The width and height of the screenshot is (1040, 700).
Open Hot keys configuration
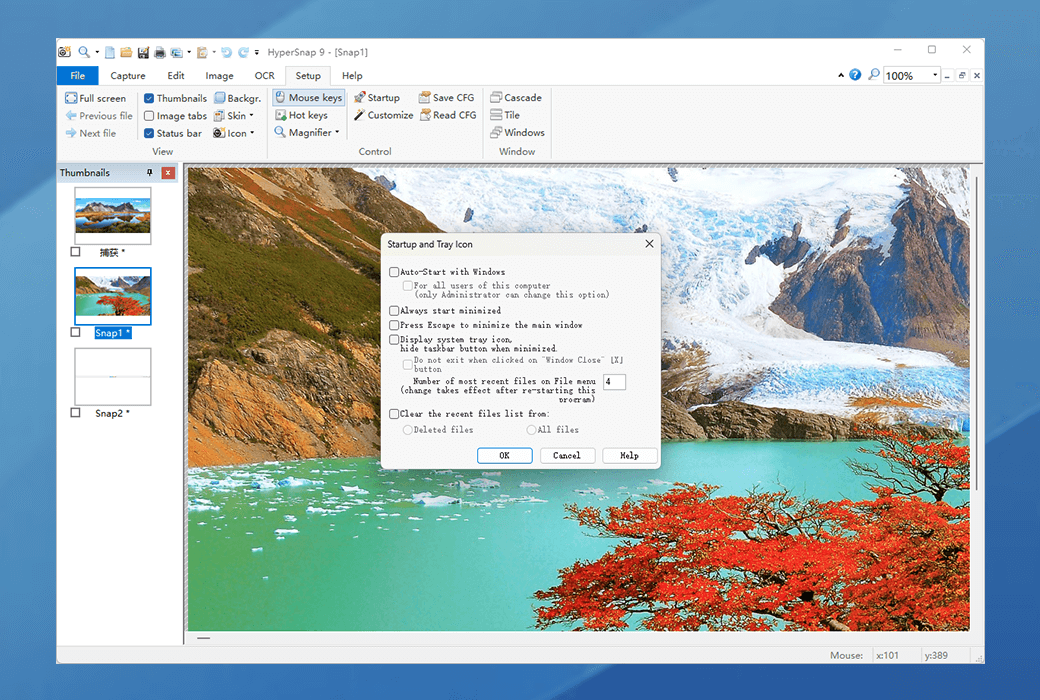301,115
